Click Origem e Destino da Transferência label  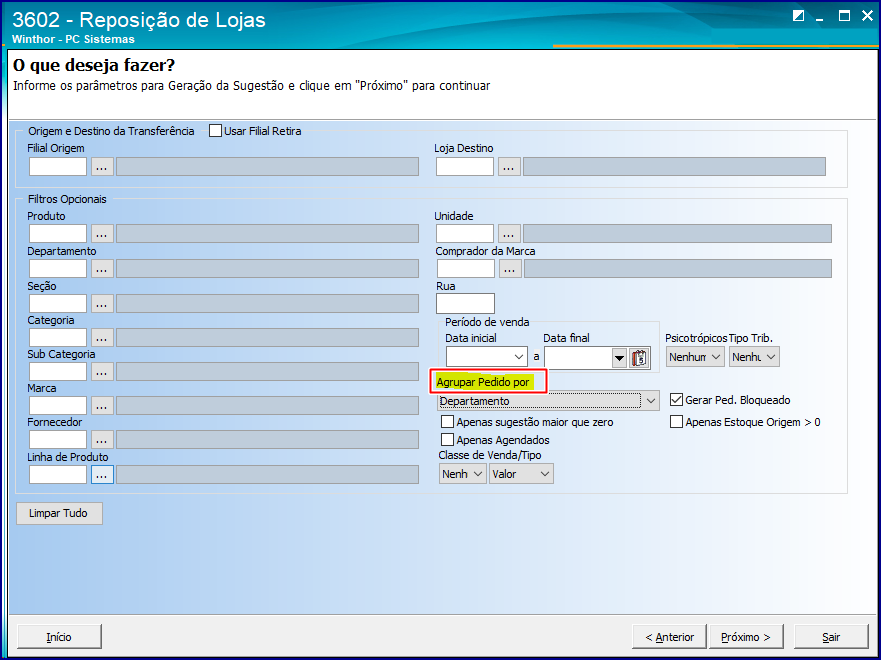tap(111, 131)
